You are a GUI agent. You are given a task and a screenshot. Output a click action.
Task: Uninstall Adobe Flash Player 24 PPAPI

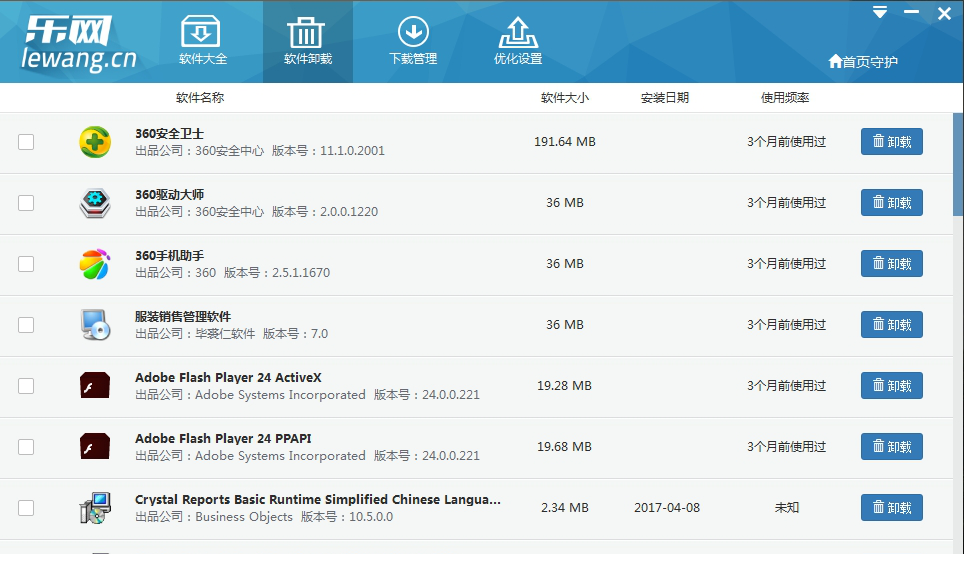(x=891, y=447)
